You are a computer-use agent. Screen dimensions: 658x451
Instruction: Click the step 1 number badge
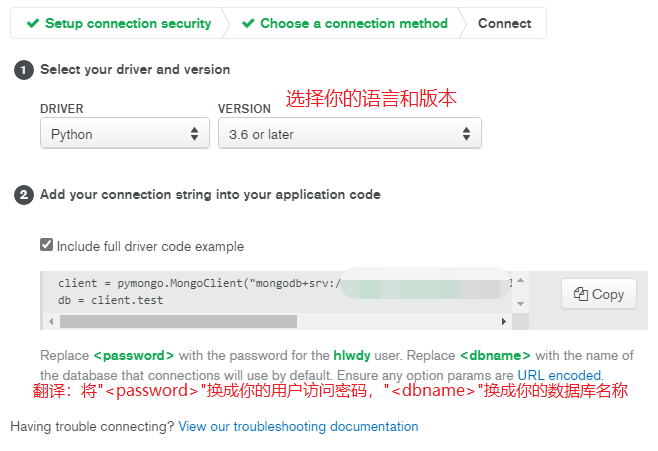pyautogui.click(x=23, y=70)
